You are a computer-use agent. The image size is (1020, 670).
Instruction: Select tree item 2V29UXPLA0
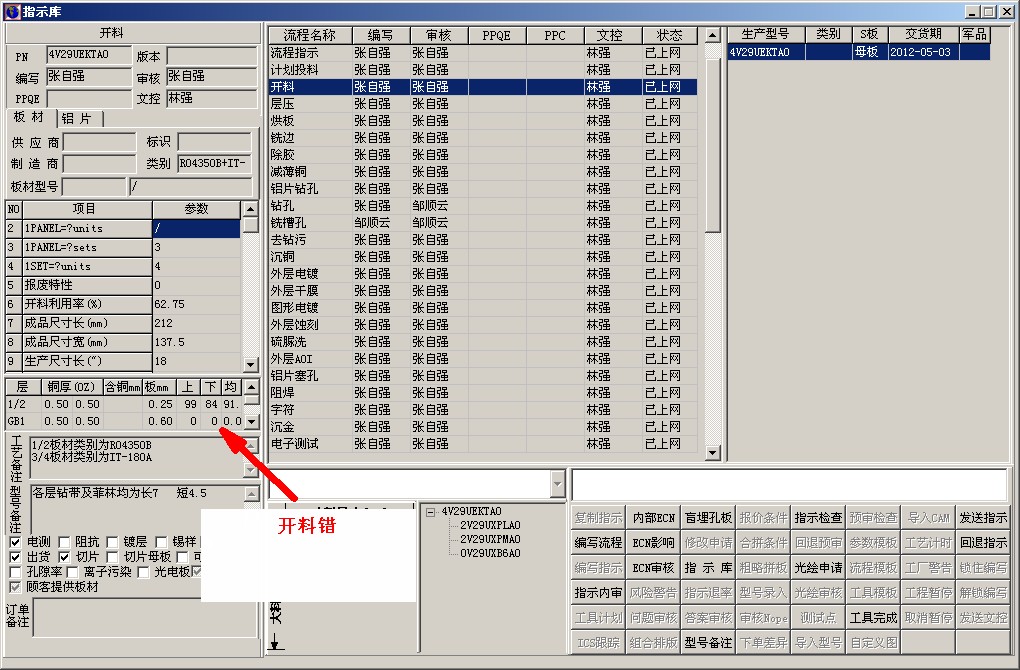pos(490,525)
